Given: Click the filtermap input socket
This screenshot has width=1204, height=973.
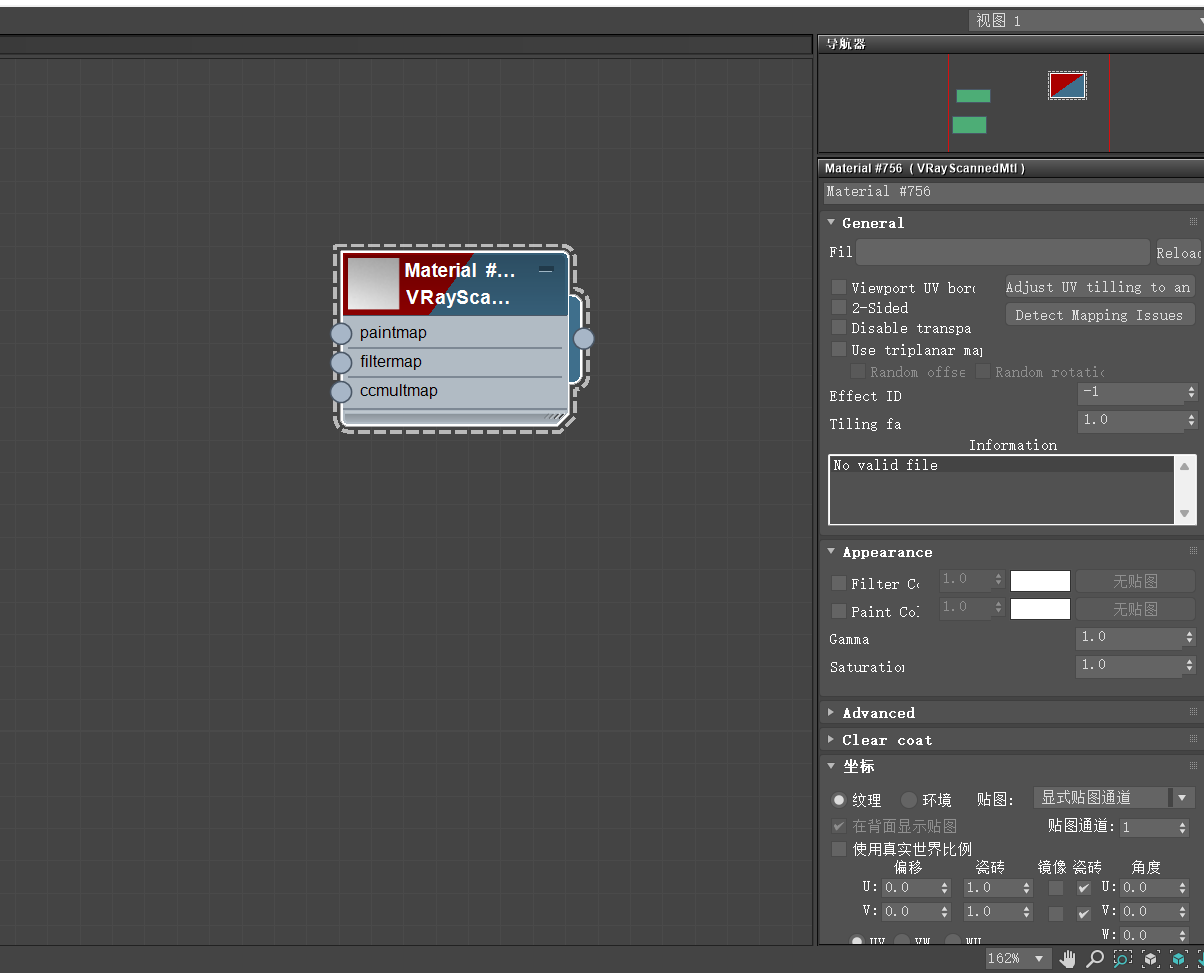Looking at the screenshot, I should click(x=341, y=362).
